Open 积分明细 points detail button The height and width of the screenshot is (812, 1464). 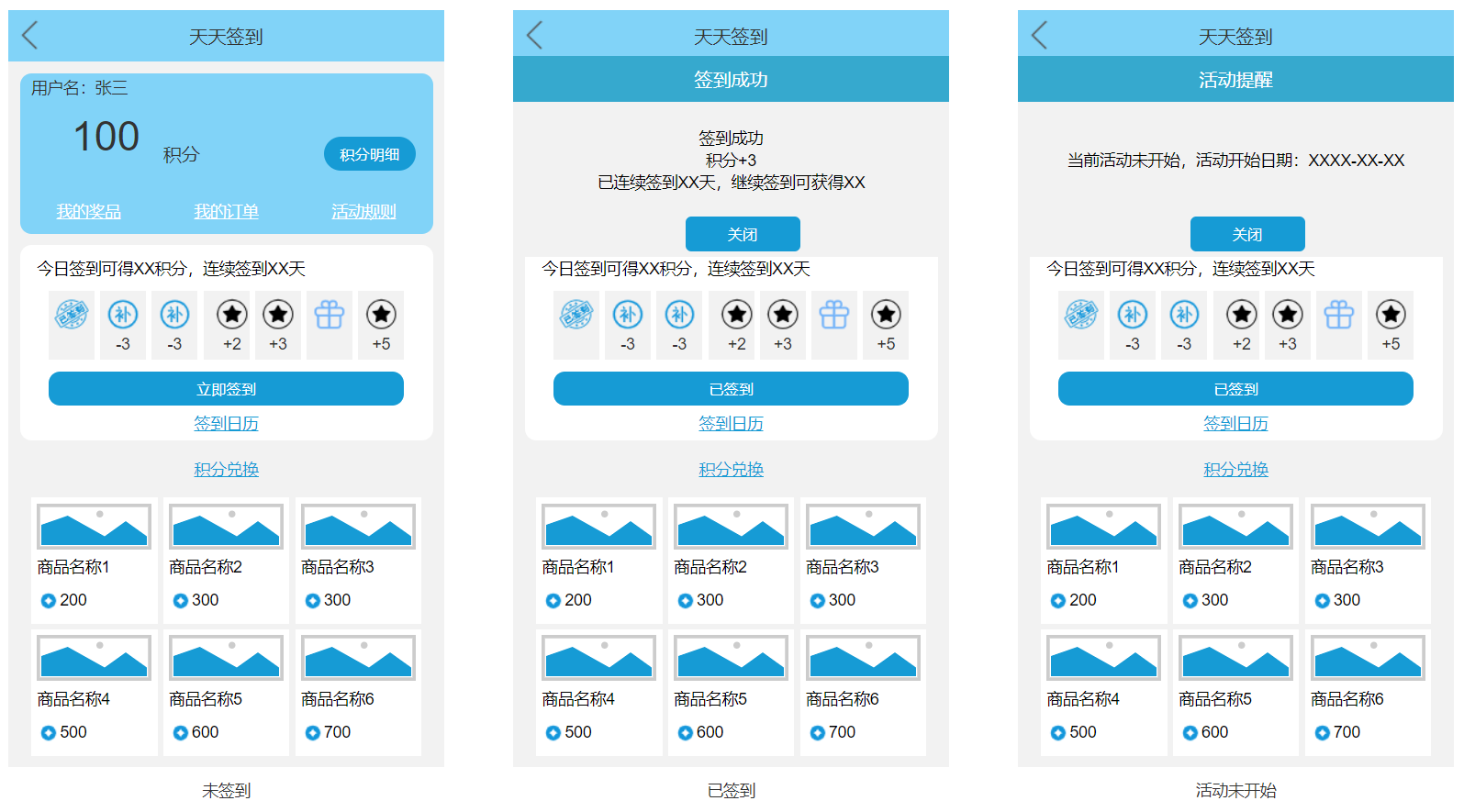[x=370, y=154]
